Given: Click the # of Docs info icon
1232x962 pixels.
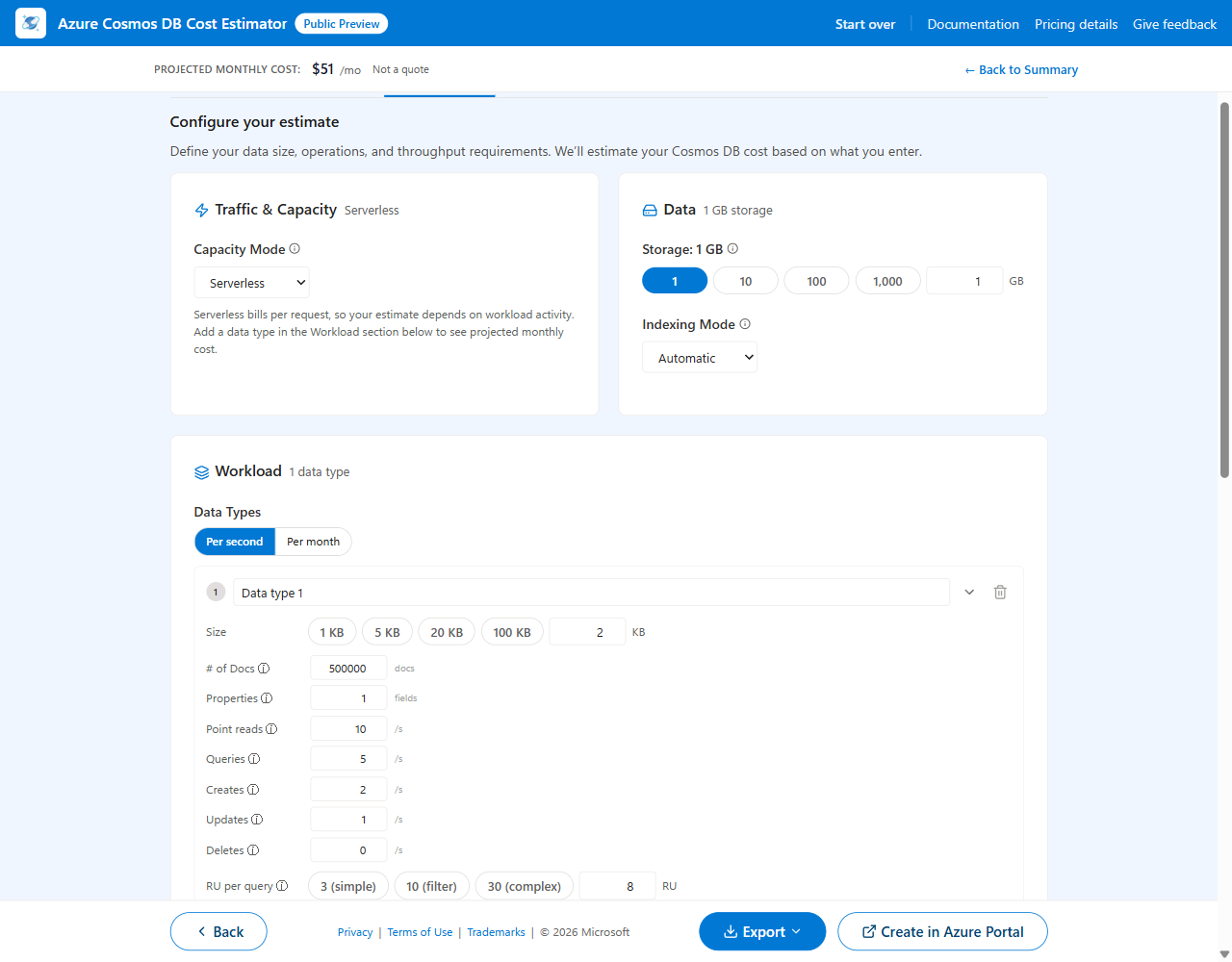Looking at the screenshot, I should coord(264,669).
